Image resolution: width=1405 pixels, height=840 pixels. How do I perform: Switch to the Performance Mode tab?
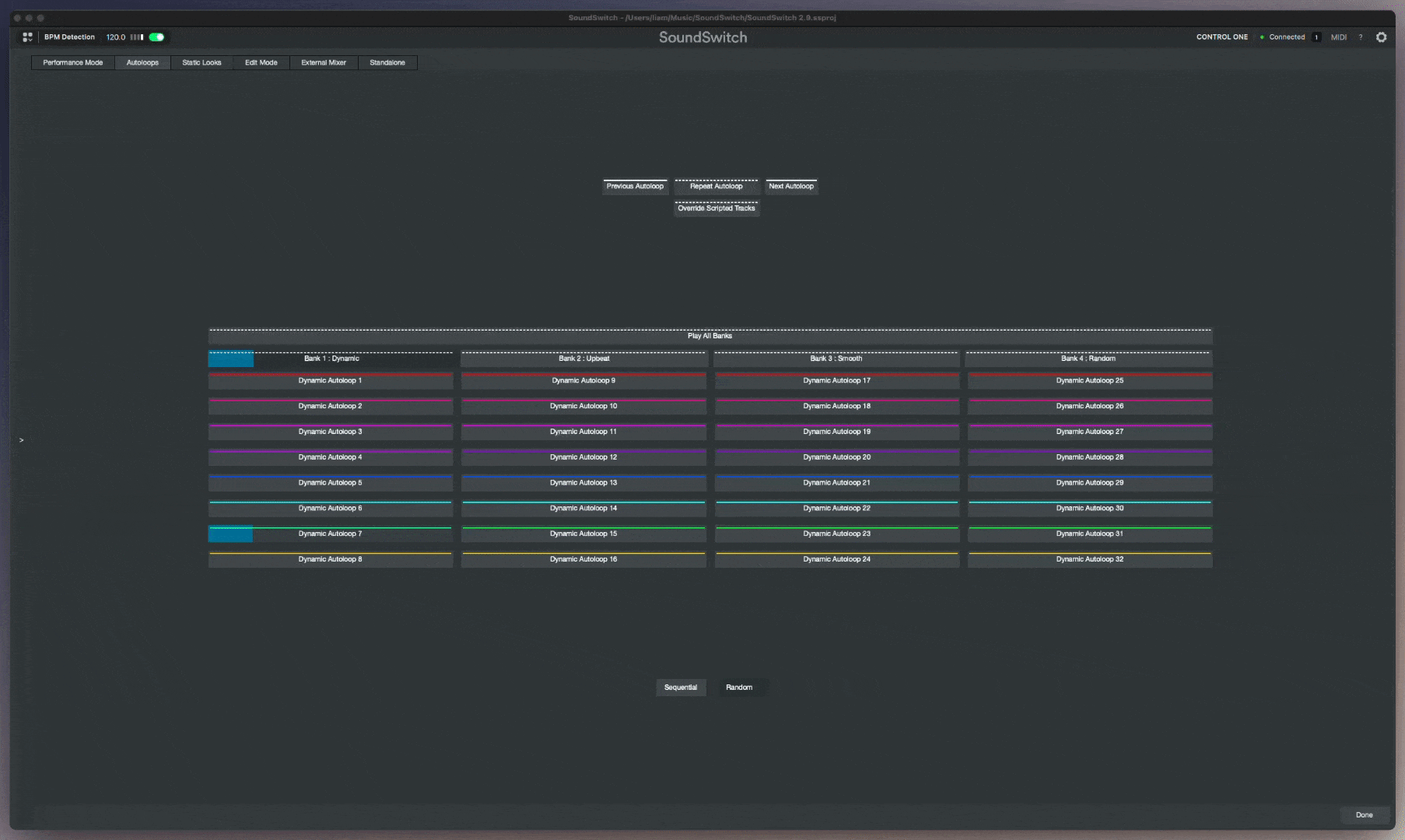coord(73,63)
